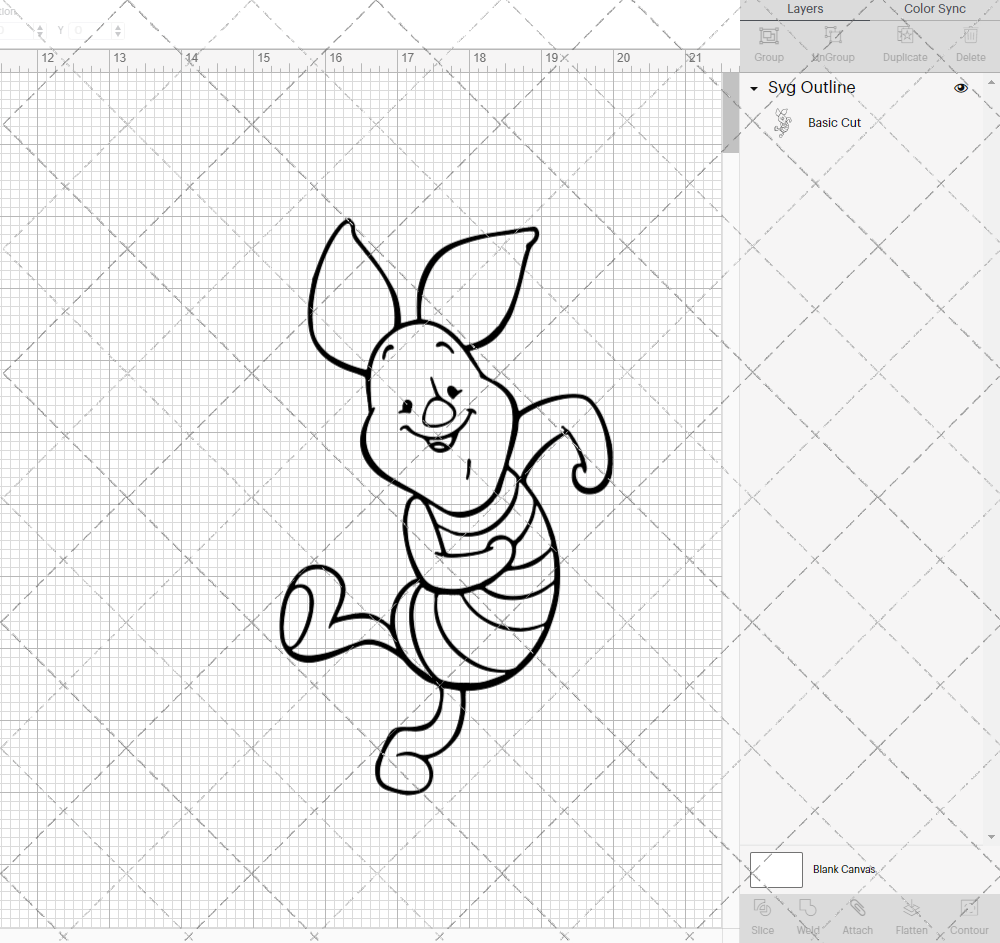Click the Delete trash icon
Viewport: 1000px width, 943px height.
click(970, 36)
